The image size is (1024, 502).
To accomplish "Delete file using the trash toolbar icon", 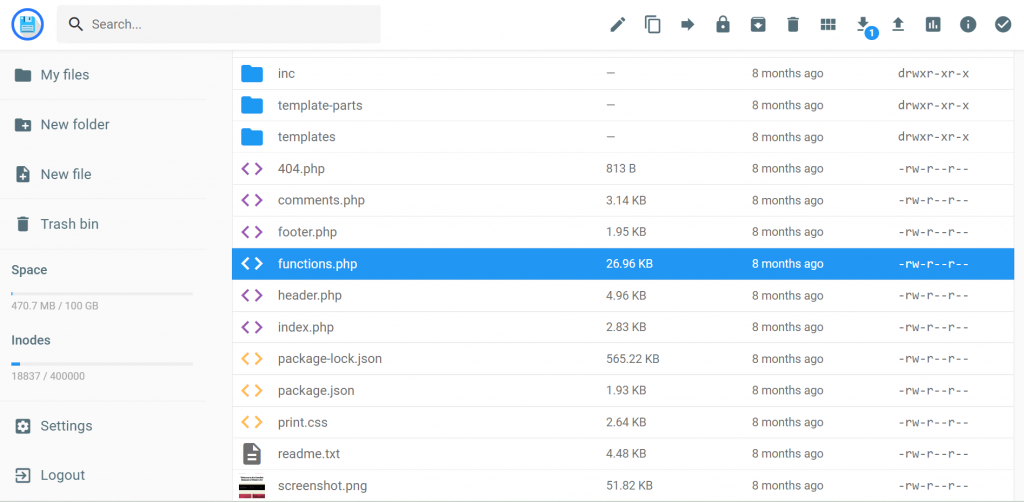I will click(x=793, y=25).
